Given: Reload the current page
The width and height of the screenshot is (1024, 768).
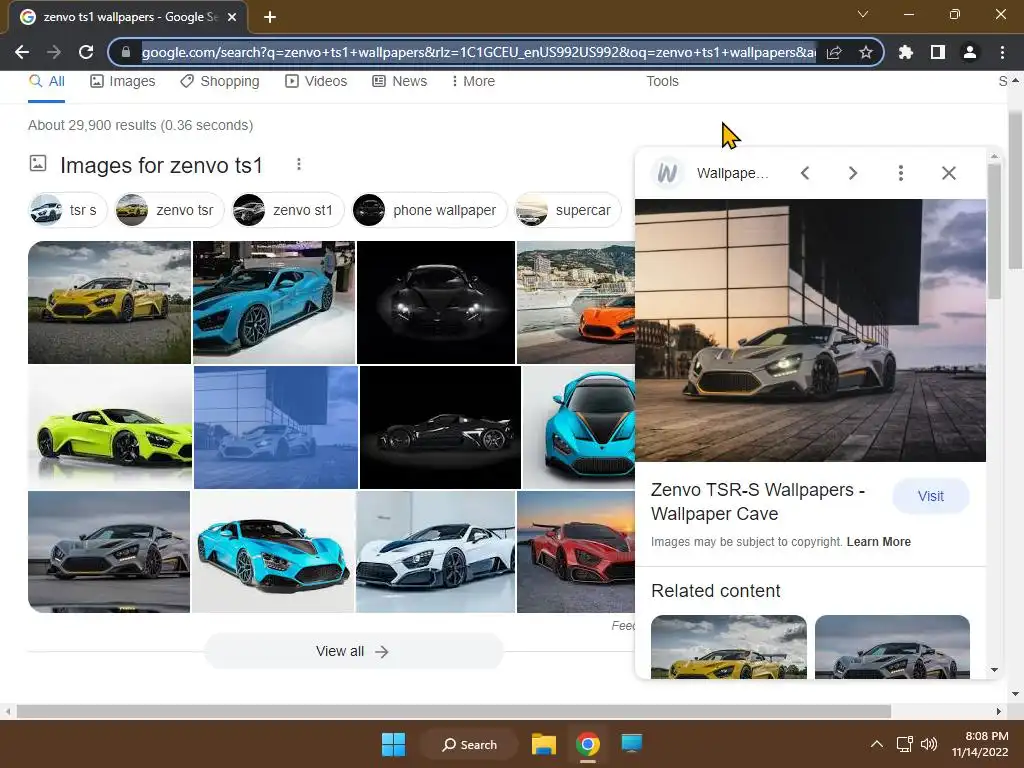Looking at the screenshot, I should [86, 52].
